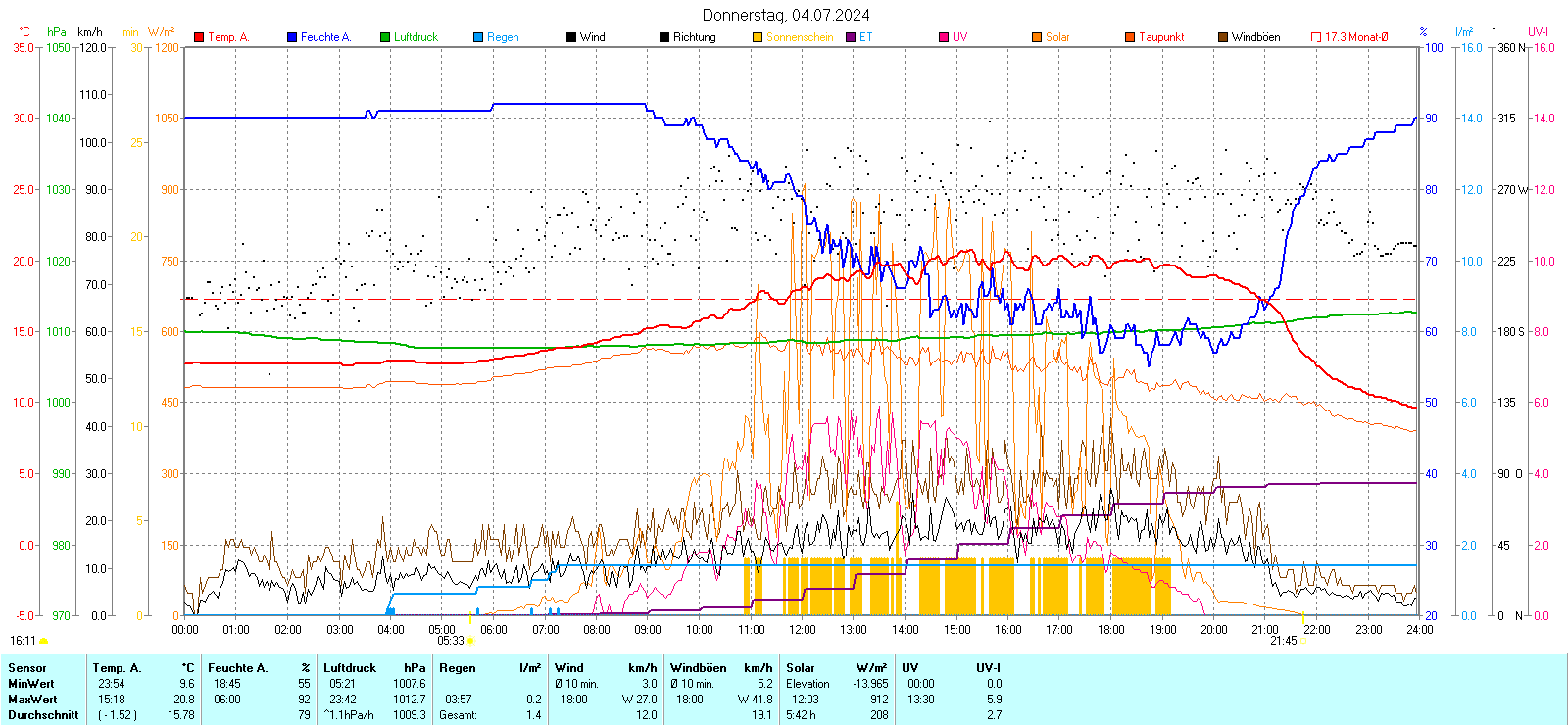Image resolution: width=1568 pixels, height=725 pixels.
Task: Click the red Temp. A. legend square
Action: click(199, 37)
